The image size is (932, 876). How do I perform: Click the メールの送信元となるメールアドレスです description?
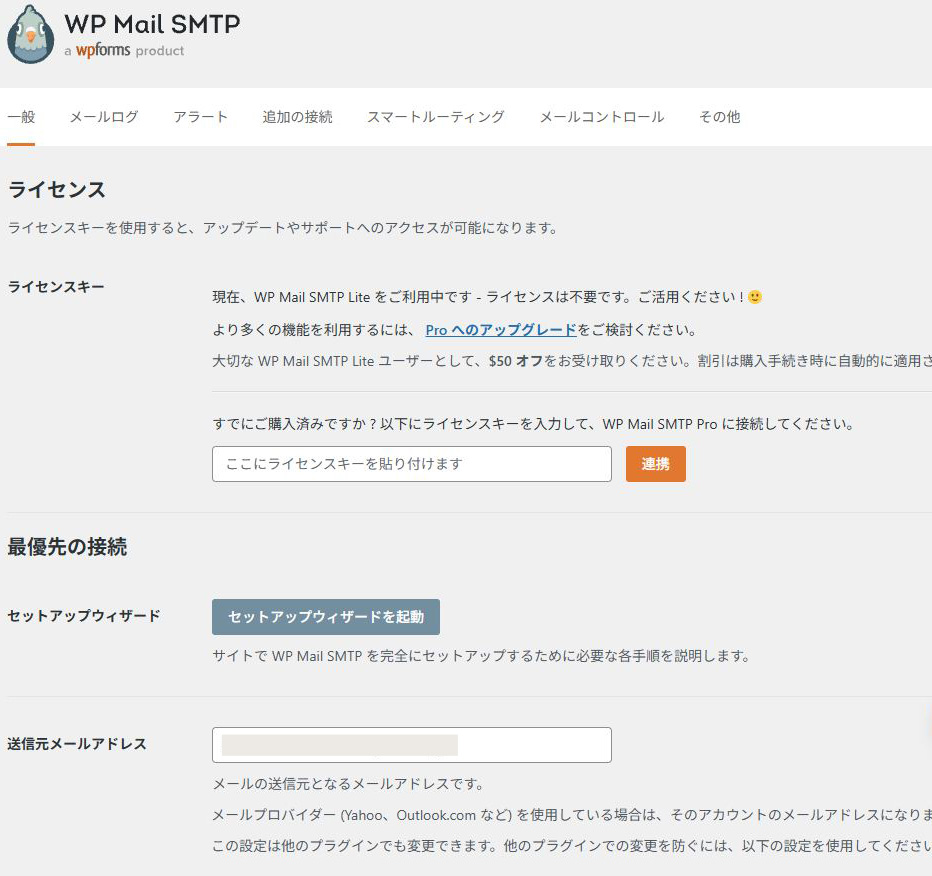point(348,784)
